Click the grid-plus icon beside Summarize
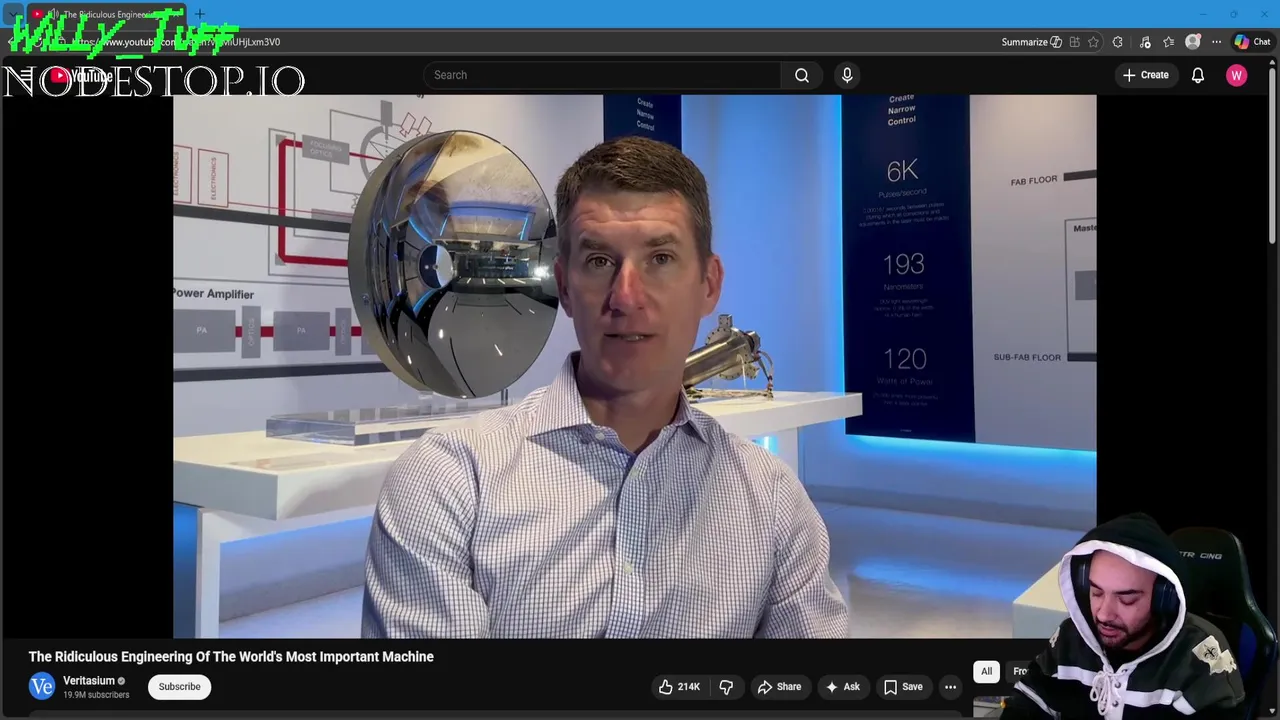 1074,42
